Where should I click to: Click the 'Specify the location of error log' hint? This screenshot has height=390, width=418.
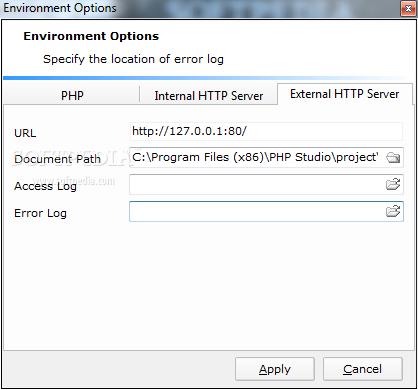[133, 59]
